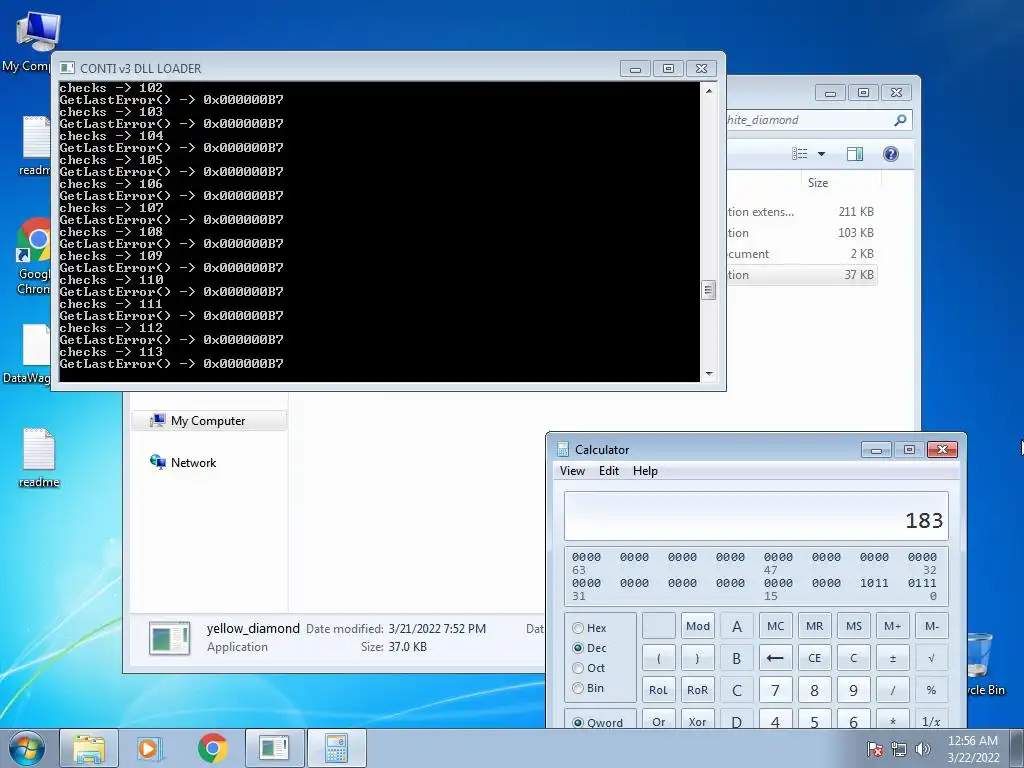Click the MS memory store button
1024x768 pixels.
tap(854, 626)
